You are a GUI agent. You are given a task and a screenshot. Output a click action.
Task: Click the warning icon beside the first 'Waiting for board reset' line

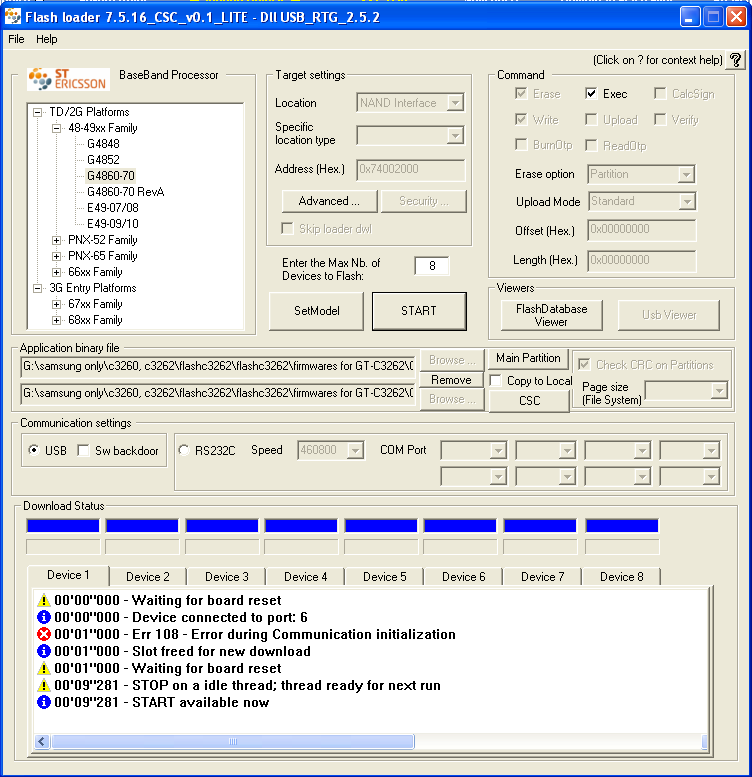coord(44,600)
